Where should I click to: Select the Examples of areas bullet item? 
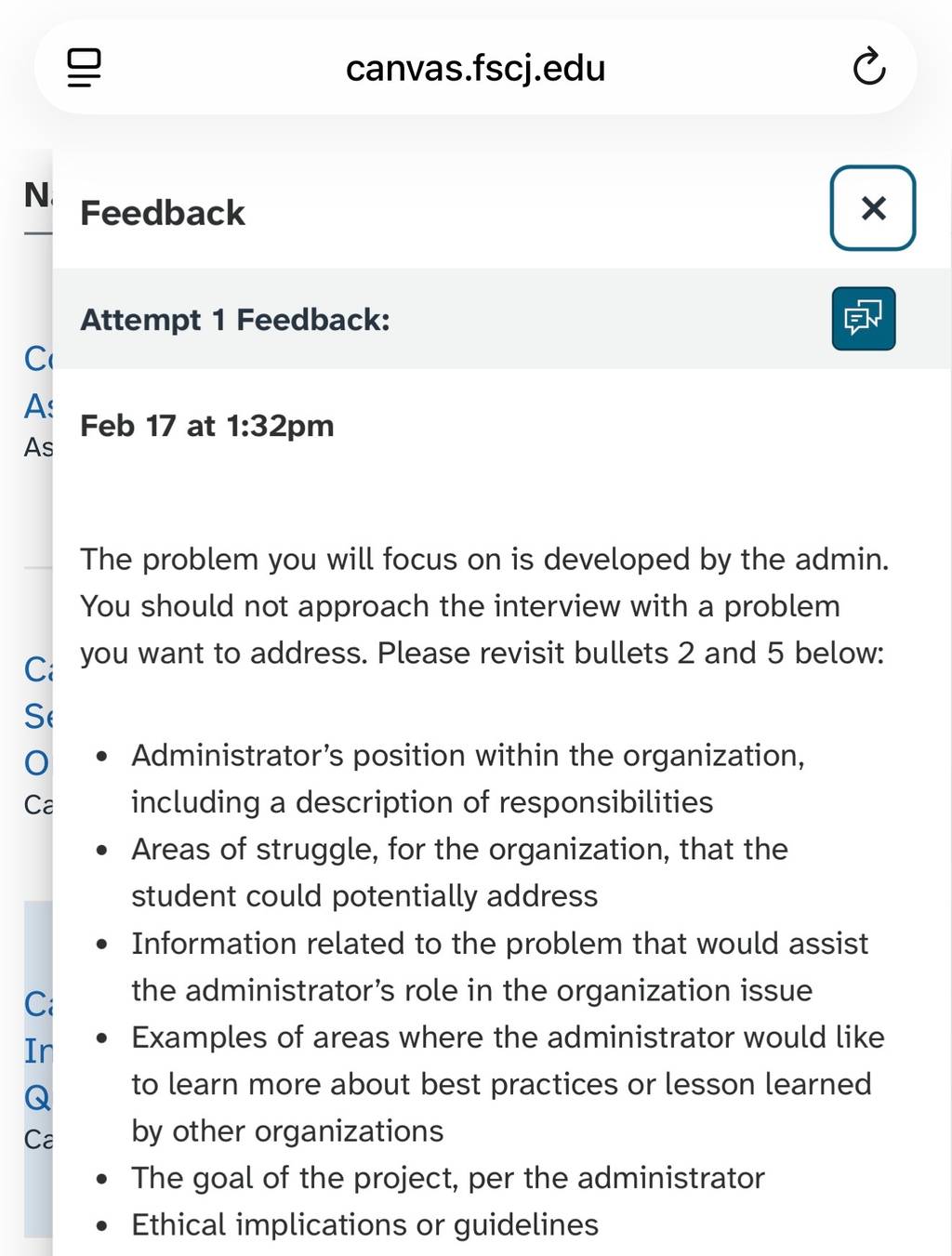(508, 1084)
